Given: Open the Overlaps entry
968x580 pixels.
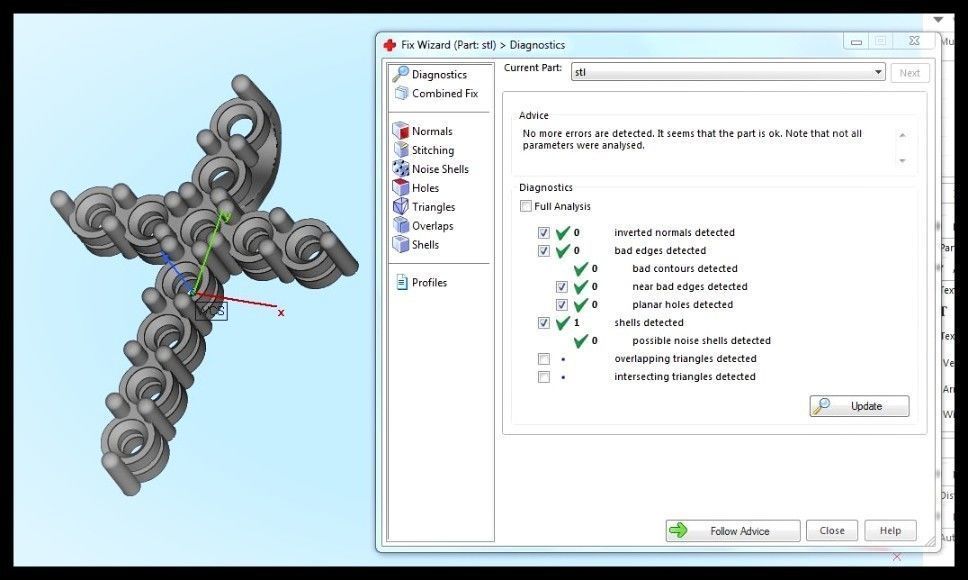Looking at the screenshot, I should [433, 226].
